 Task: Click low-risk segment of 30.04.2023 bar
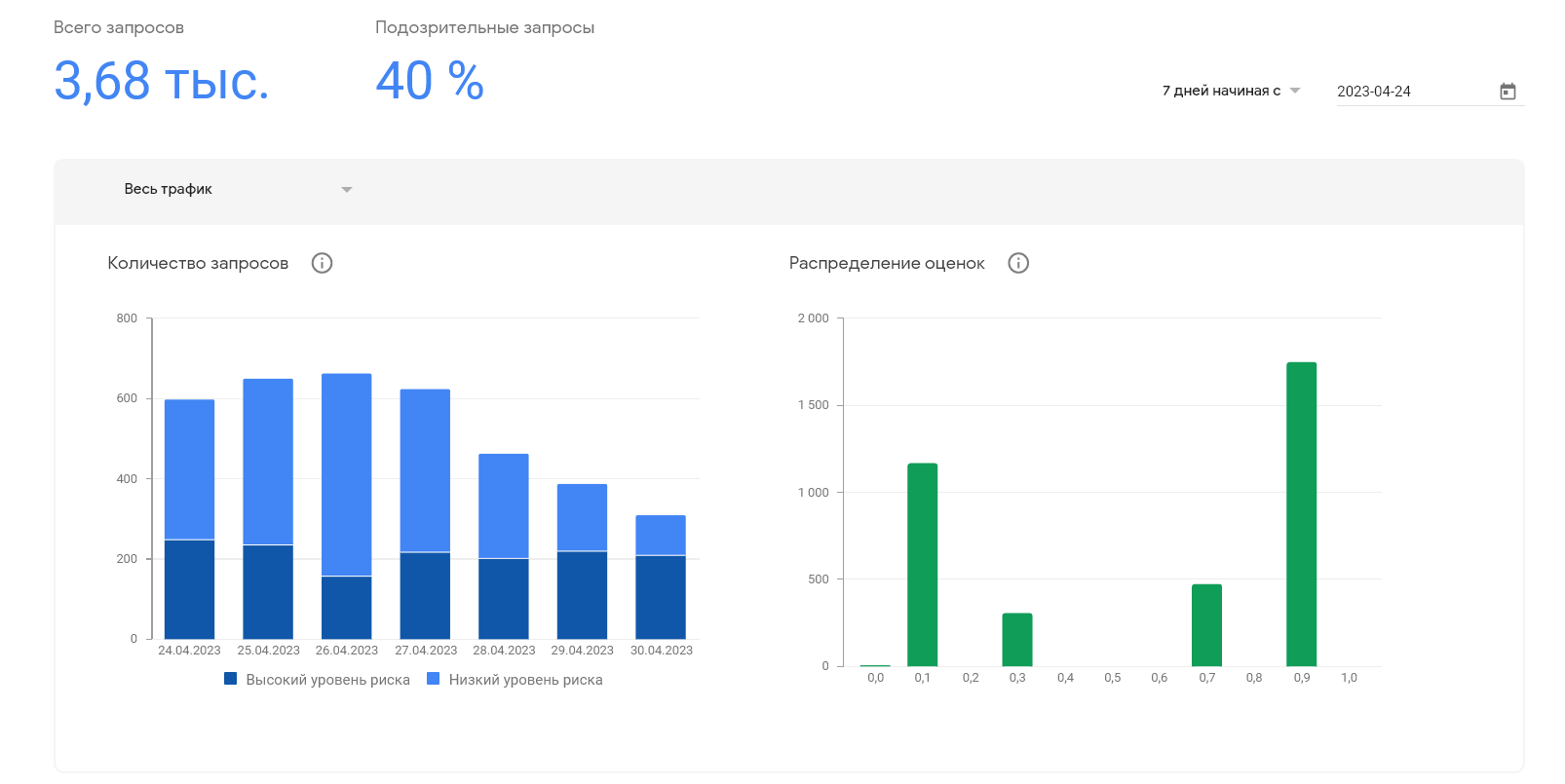tap(661, 535)
